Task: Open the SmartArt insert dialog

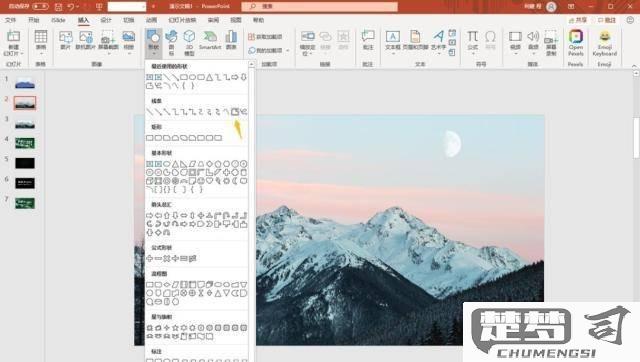Action: point(210,41)
